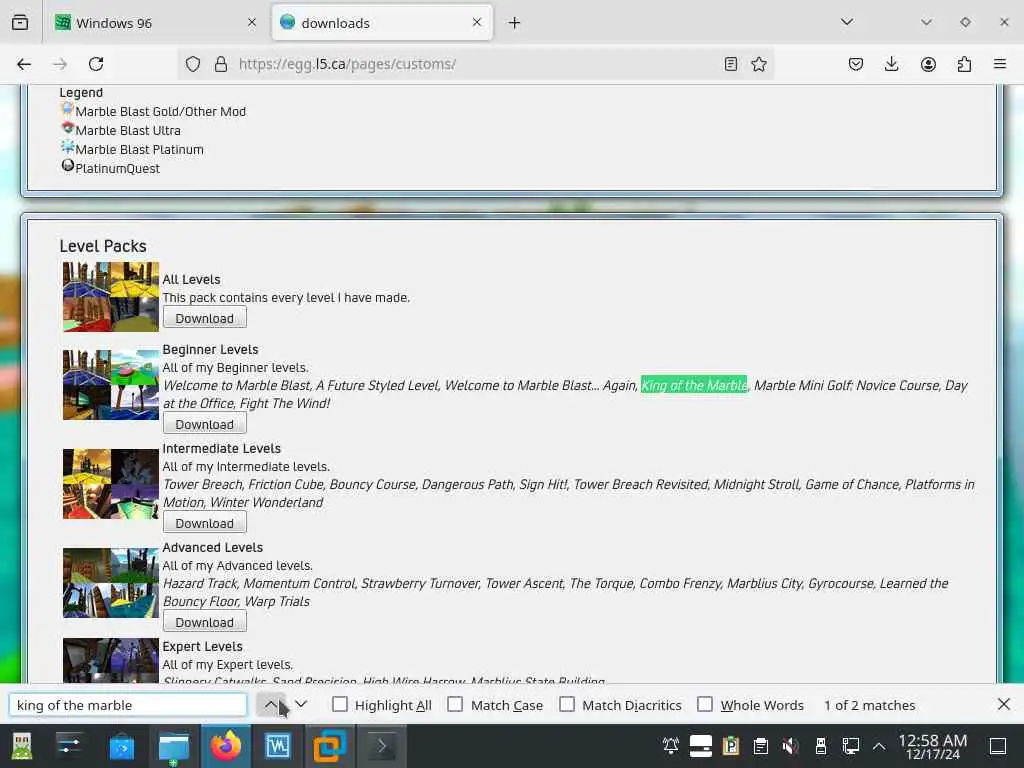Show site security lock information
This screenshot has width=1024, height=768.
(x=221, y=64)
